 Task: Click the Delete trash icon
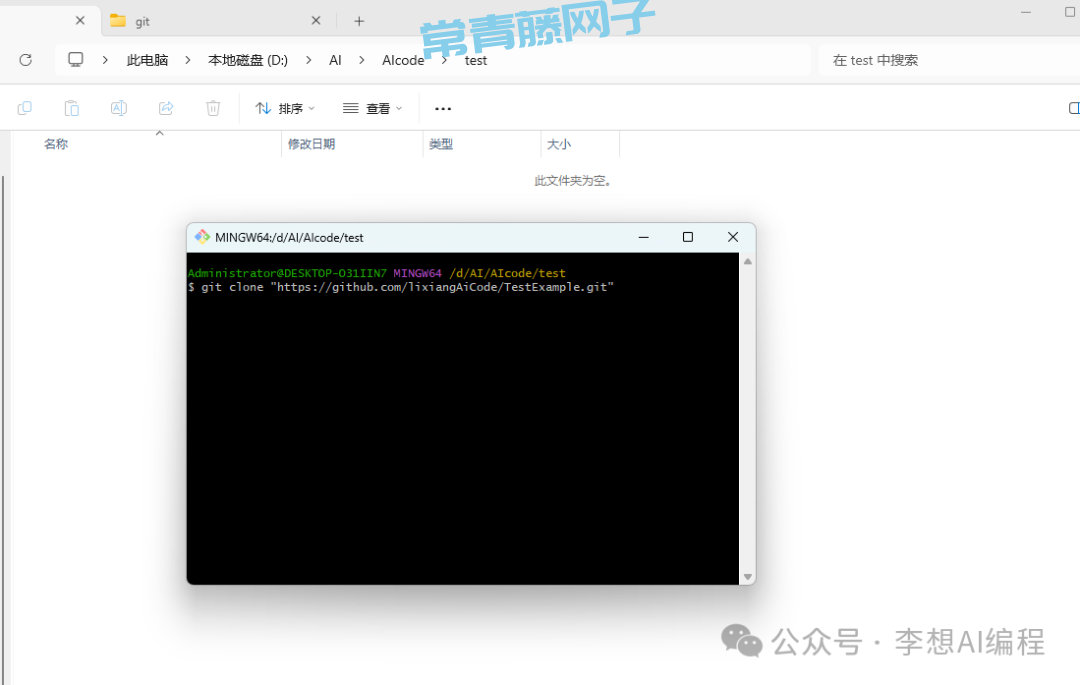(213, 108)
